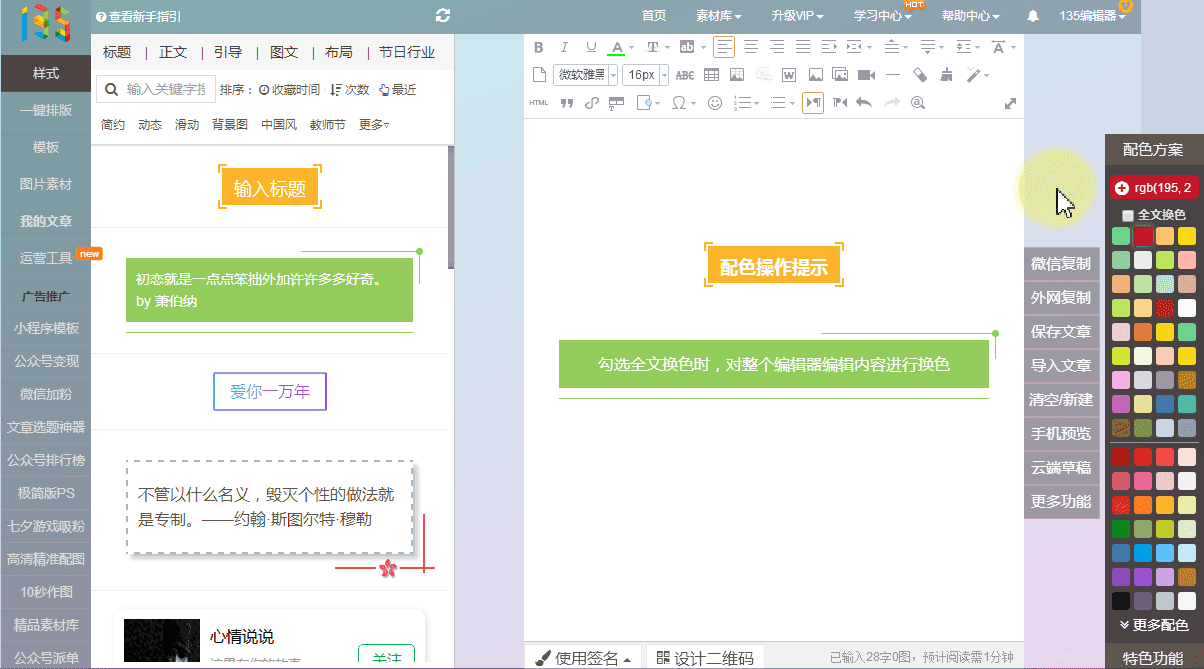The width and height of the screenshot is (1204, 669).
Task: Click the 保存文章 button
Action: point(1061,332)
